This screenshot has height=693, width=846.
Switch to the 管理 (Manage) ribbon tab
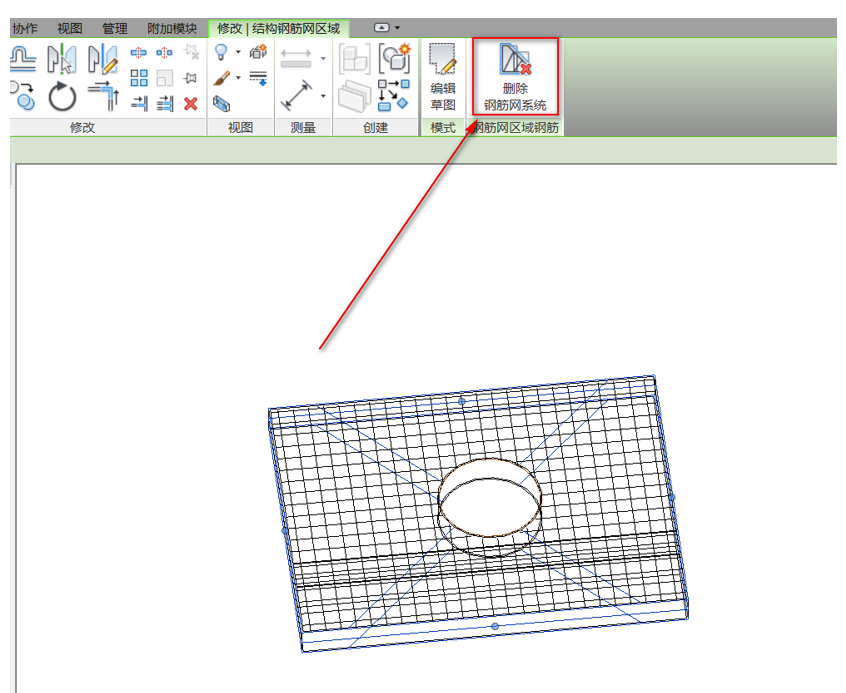click(114, 28)
